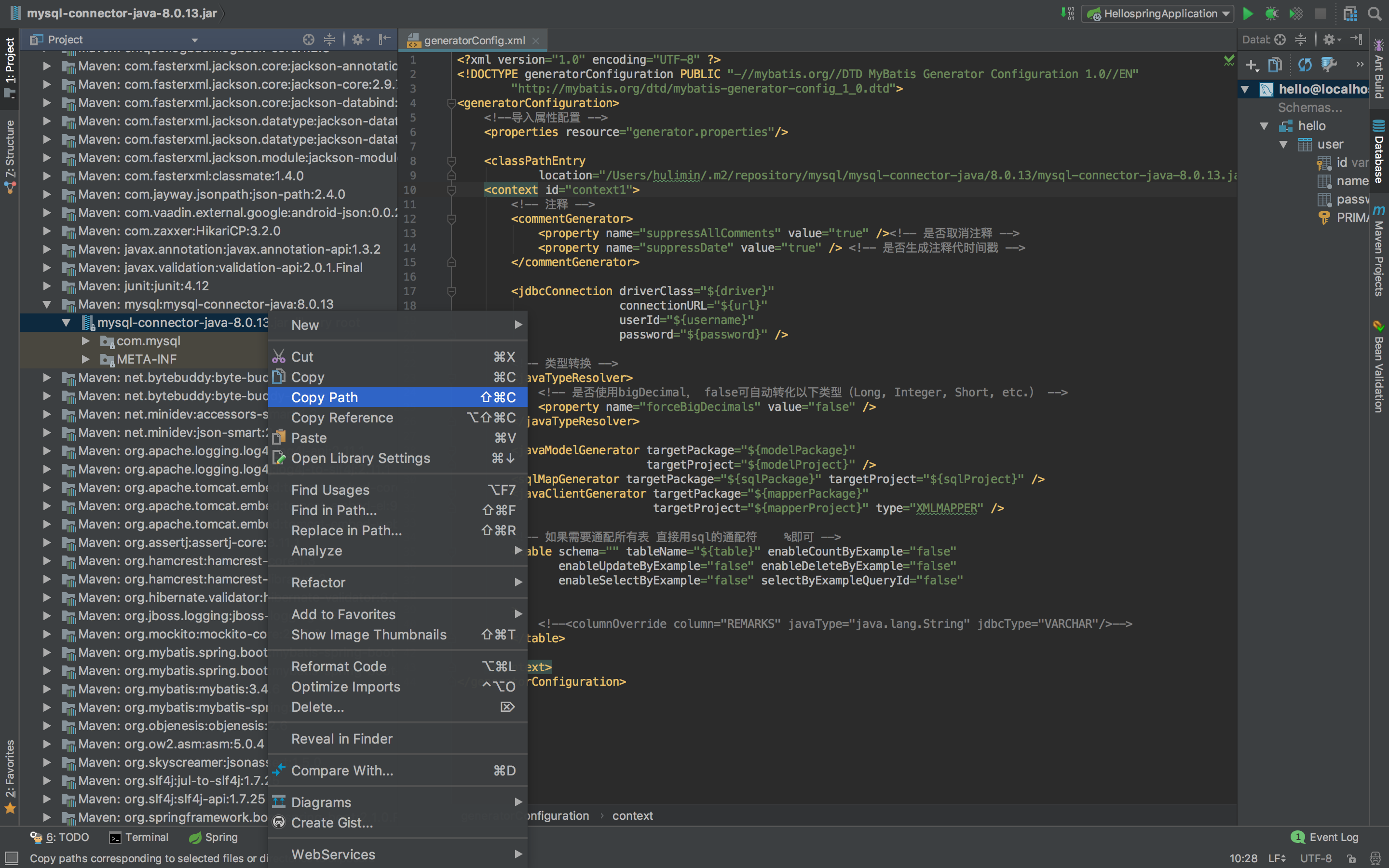Toggle the Maven Projects side panel
This screenshot has height=868, width=1389.
point(1379,253)
